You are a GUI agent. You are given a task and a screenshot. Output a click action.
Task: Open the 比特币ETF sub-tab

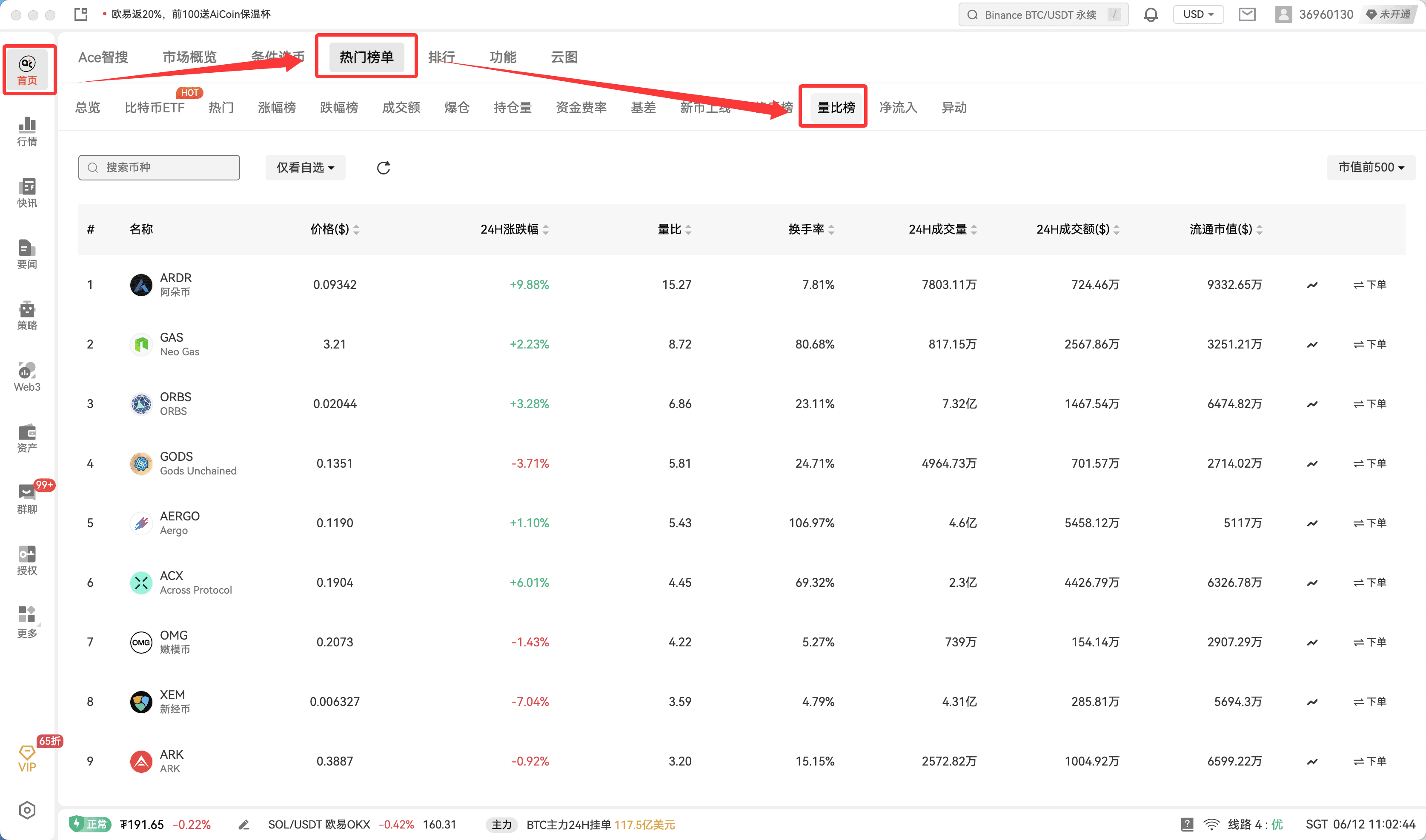click(x=155, y=108)
